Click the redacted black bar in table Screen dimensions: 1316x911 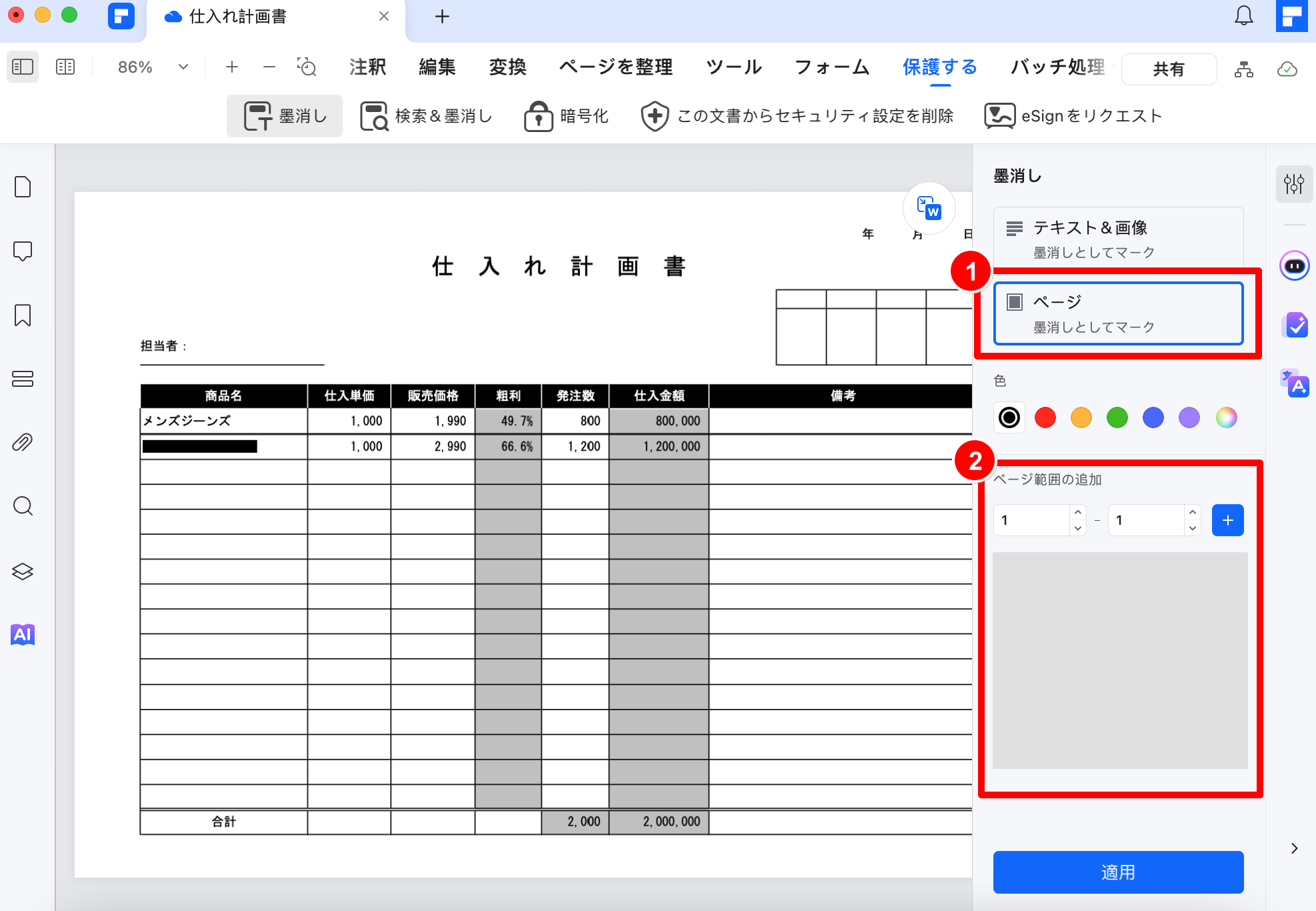pyautogui.click(x=200, y=446)
